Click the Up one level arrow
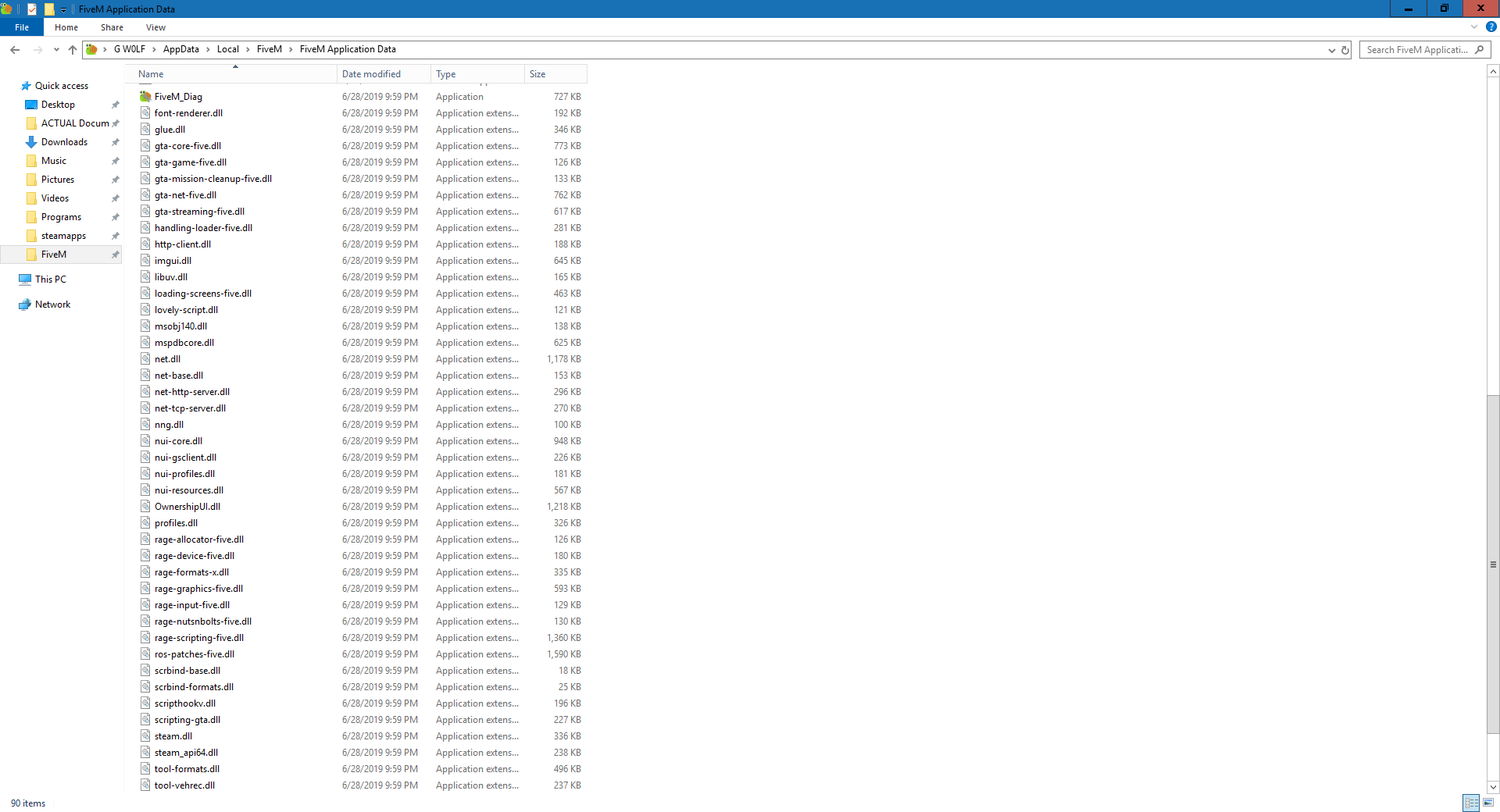This screenshot has width=1500, height=812. tap(73, 49)
